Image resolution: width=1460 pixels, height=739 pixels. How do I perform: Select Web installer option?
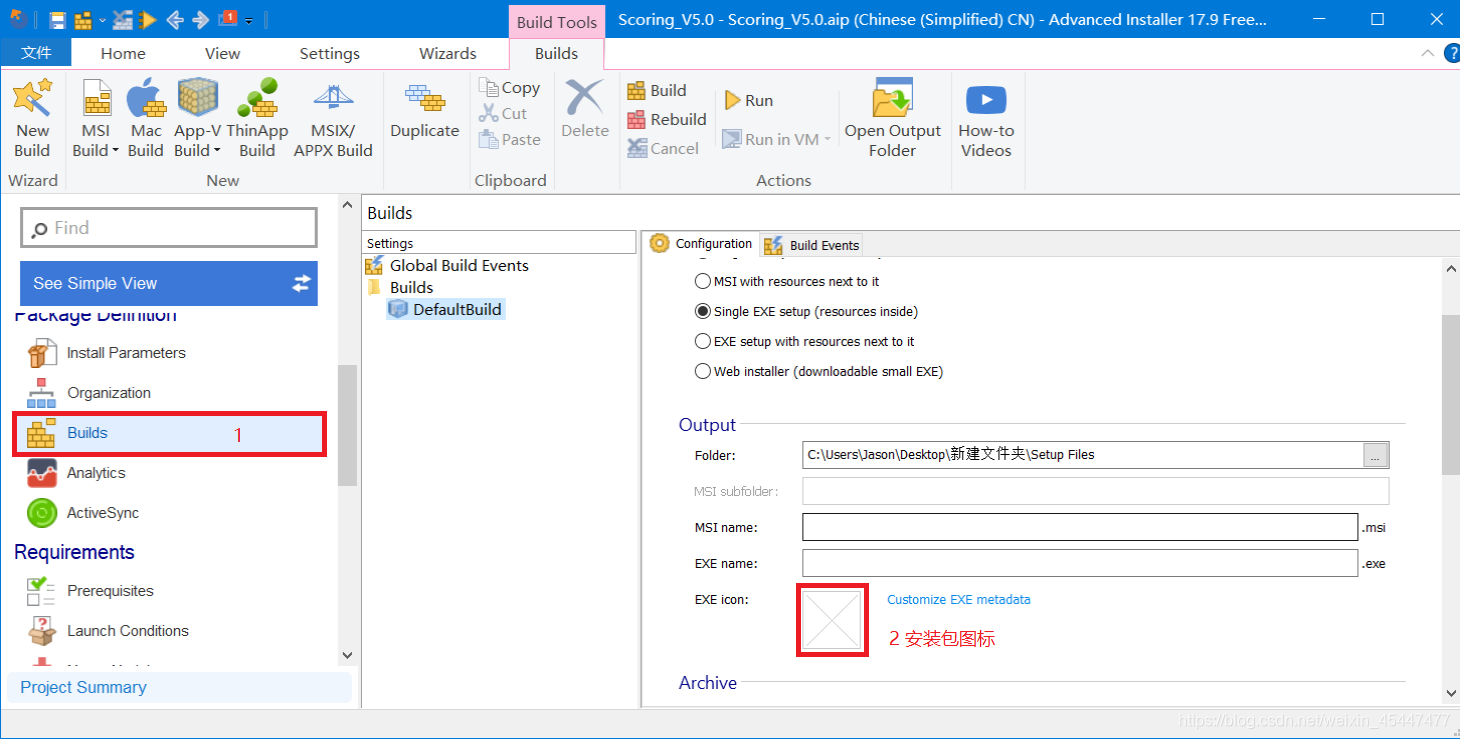(x=819, y=372)
